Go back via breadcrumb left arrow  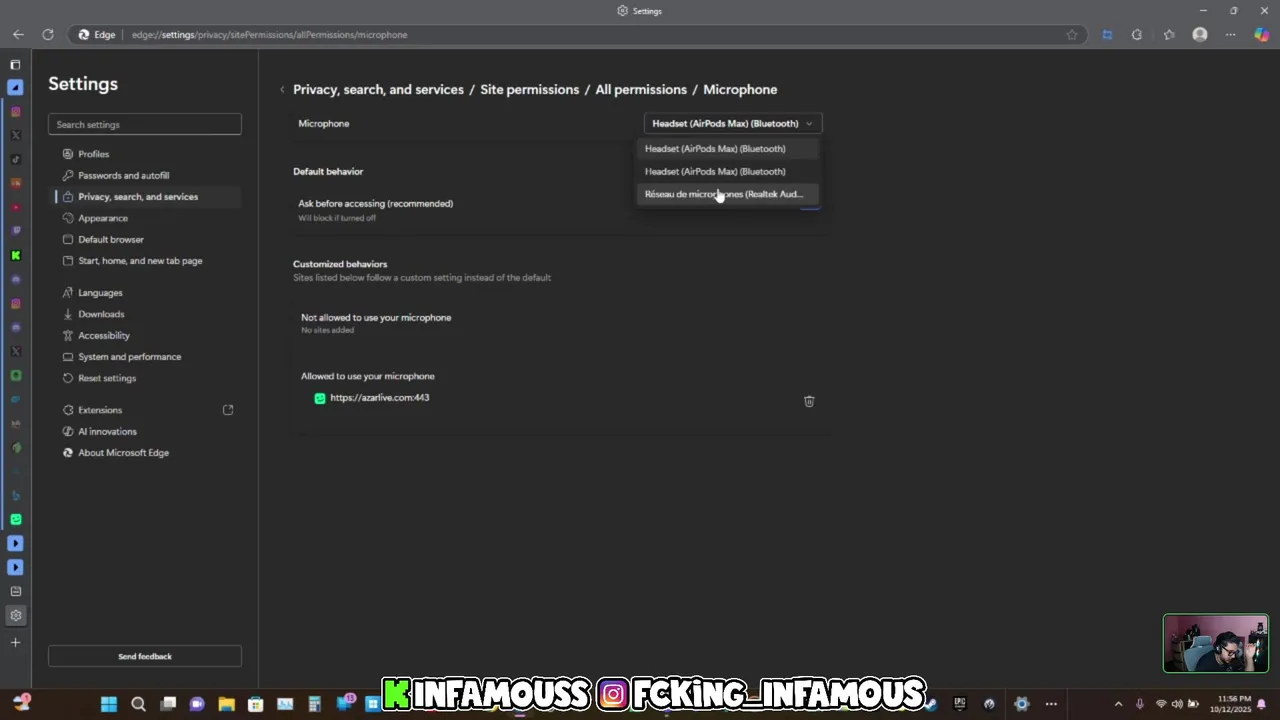pyautogui.click(x=282, y=90)
